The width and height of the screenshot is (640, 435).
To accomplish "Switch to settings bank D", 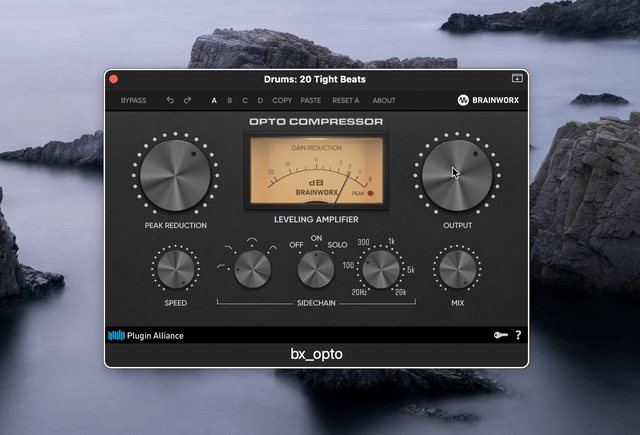I will 260,100.
